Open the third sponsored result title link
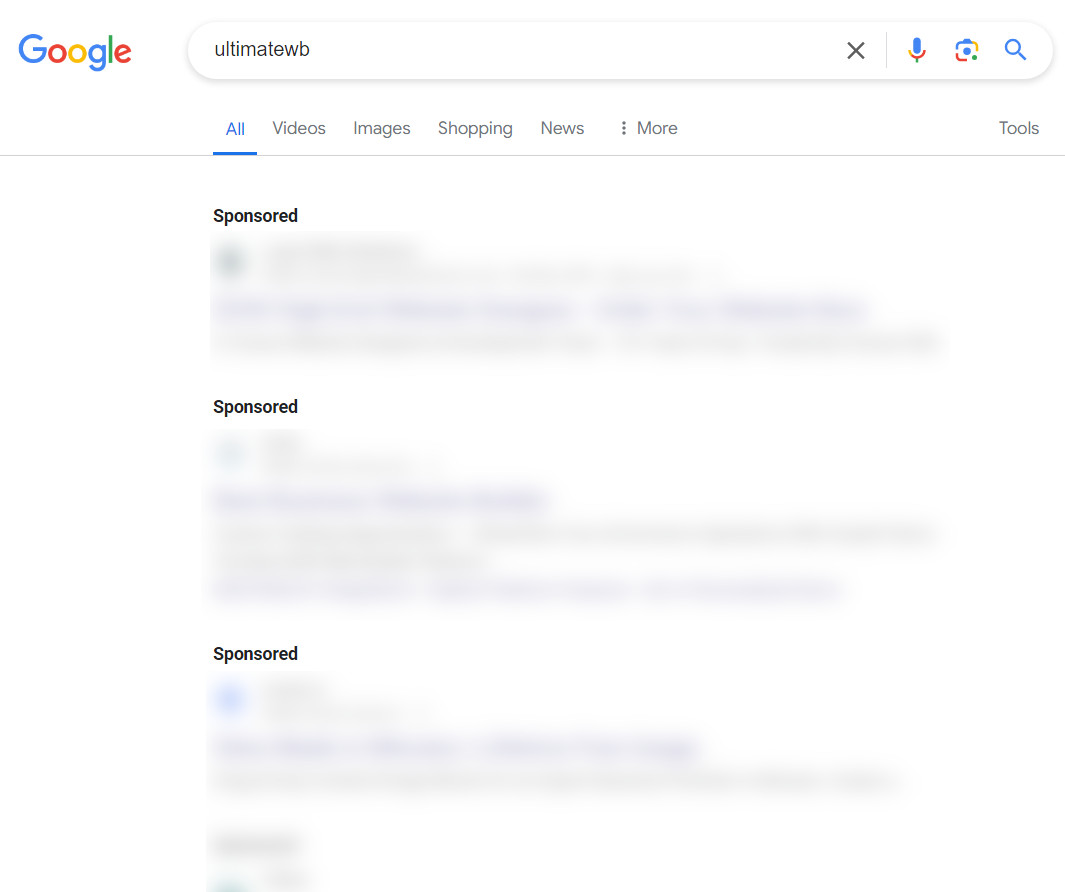This screenshot has height=892, width=1065. [455, 747]
